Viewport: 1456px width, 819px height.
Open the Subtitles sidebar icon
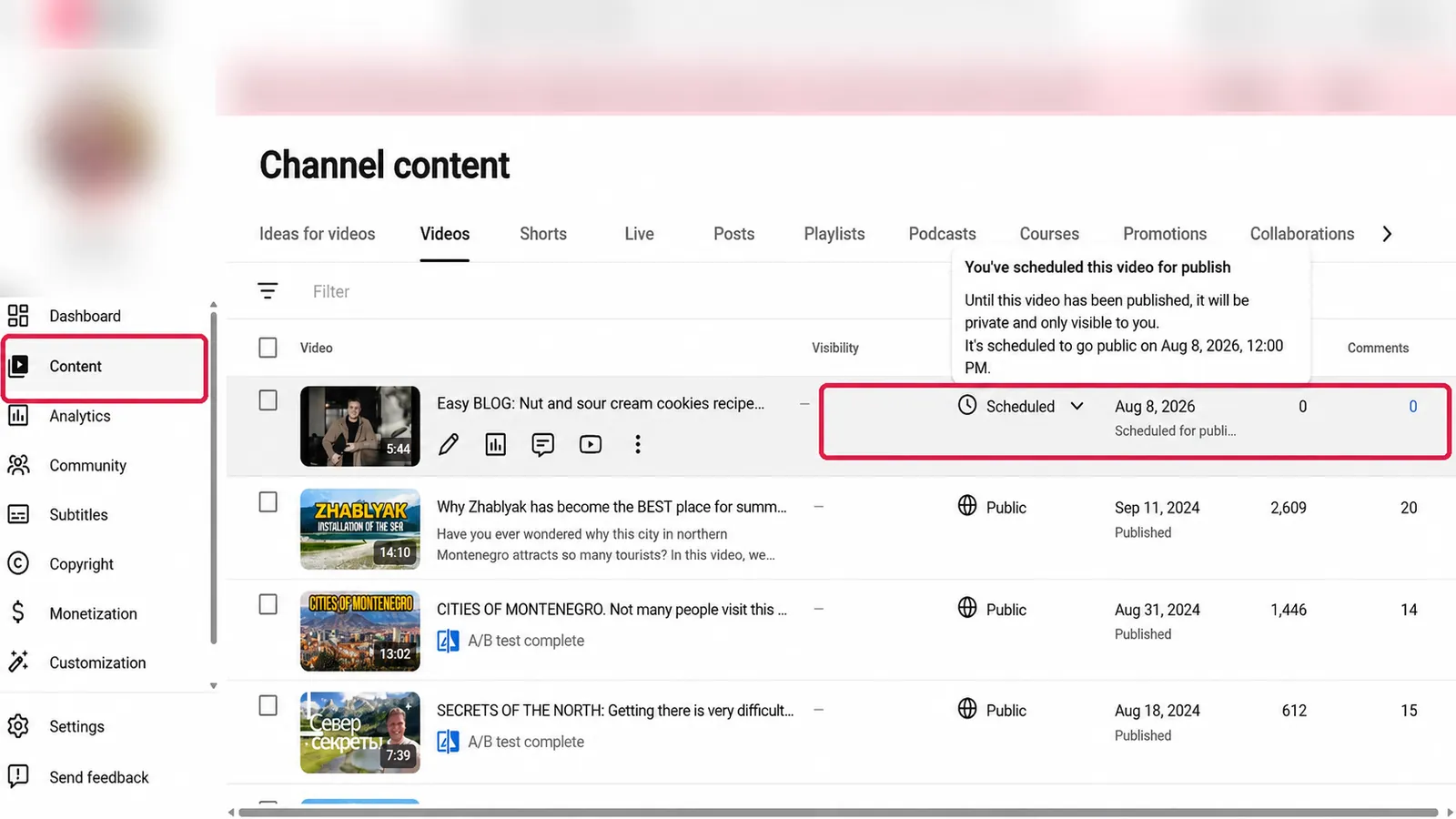point(18,514)
